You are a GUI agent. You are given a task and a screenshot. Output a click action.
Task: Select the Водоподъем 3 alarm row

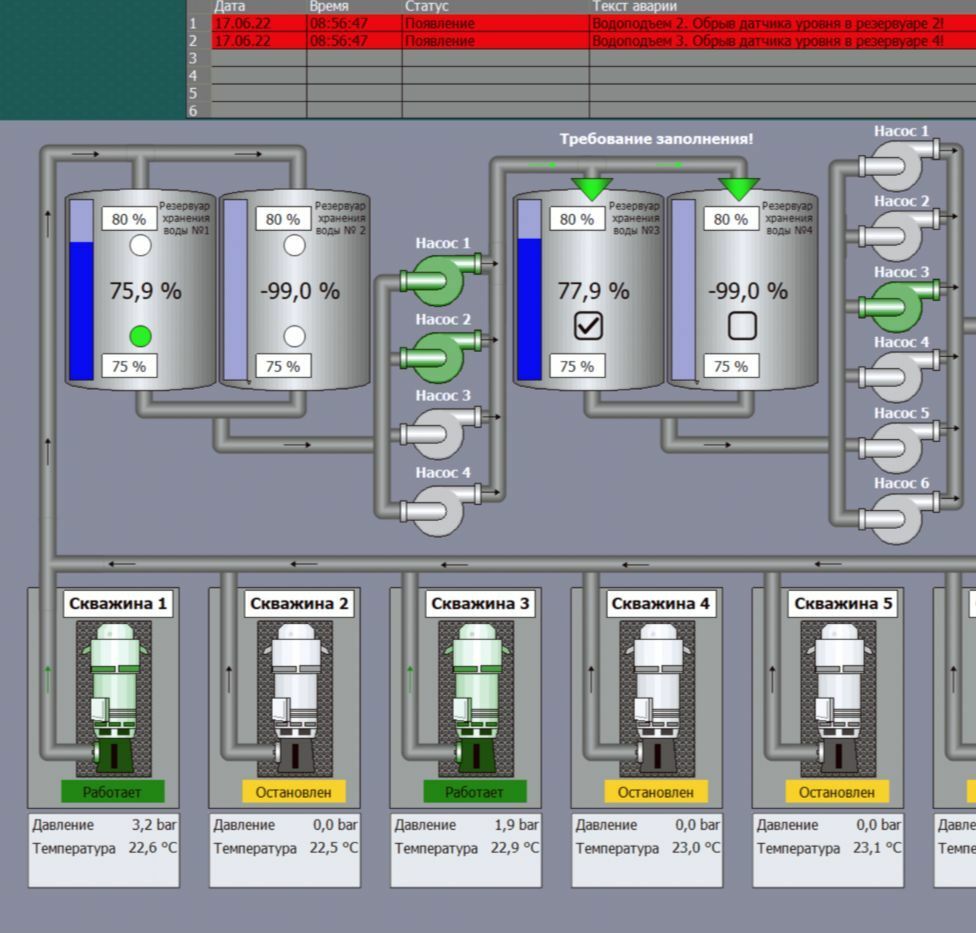click(581, 41)
